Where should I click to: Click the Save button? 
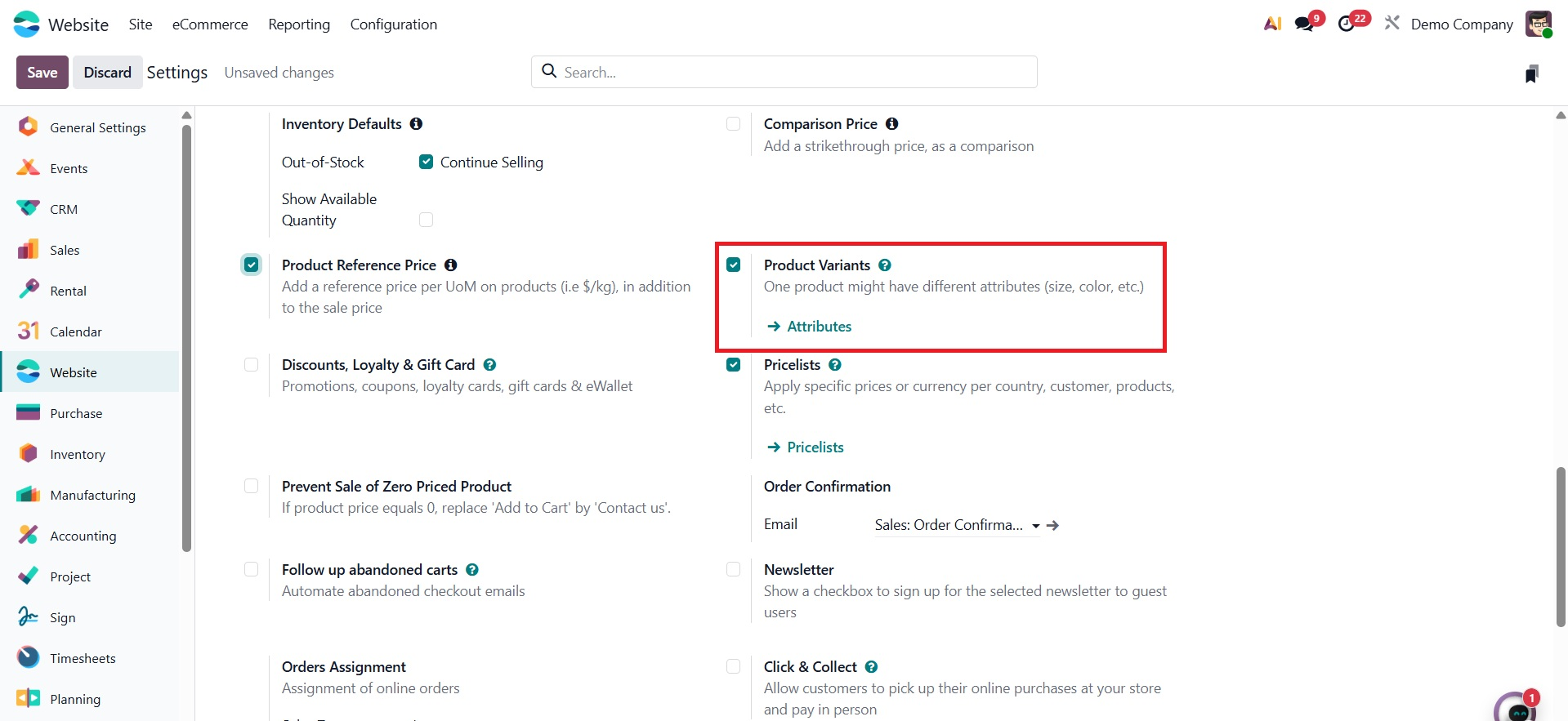[42, 73]
